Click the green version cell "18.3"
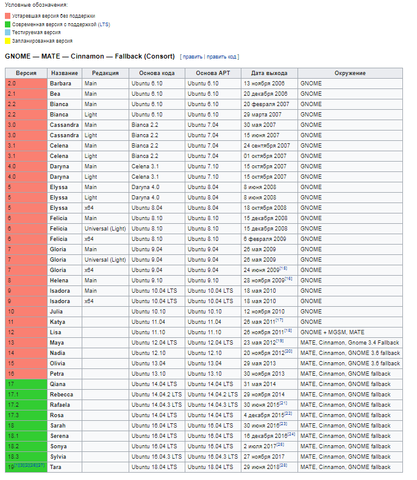This screenshot has height=480, width=417. (x=26, y=456)
